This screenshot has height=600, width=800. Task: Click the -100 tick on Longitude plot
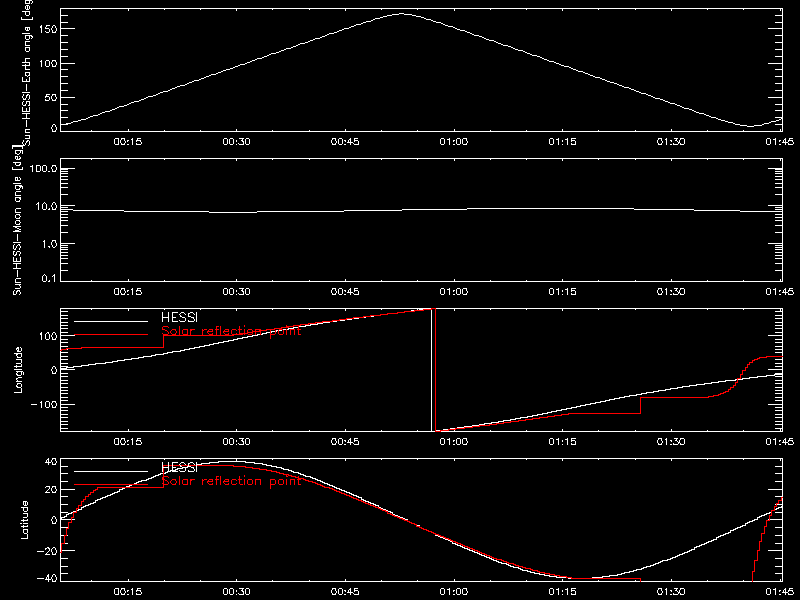[x=45, y=404]
